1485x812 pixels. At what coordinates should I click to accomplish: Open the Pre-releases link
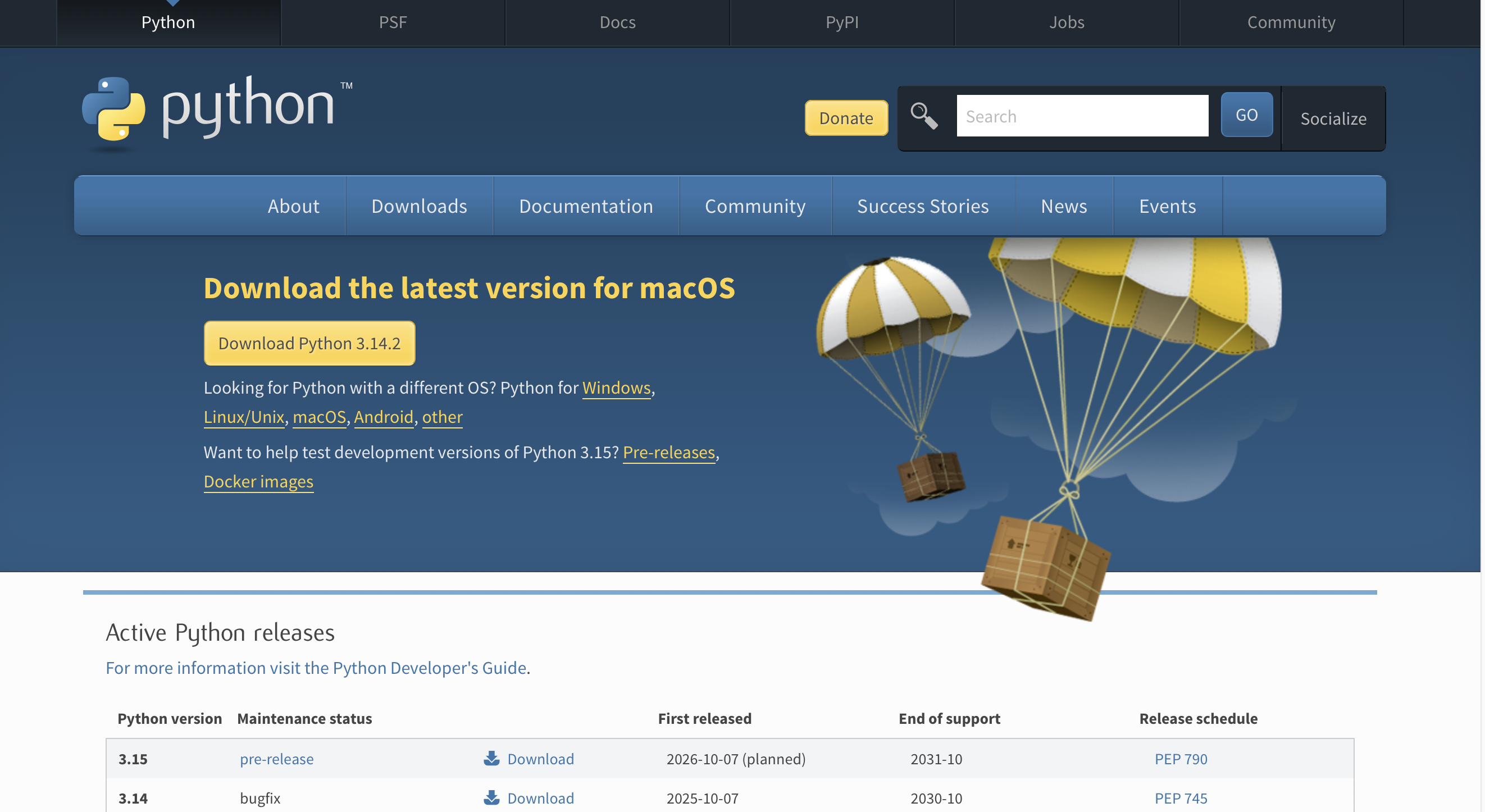pyautogui.click(x=669, y=452)
